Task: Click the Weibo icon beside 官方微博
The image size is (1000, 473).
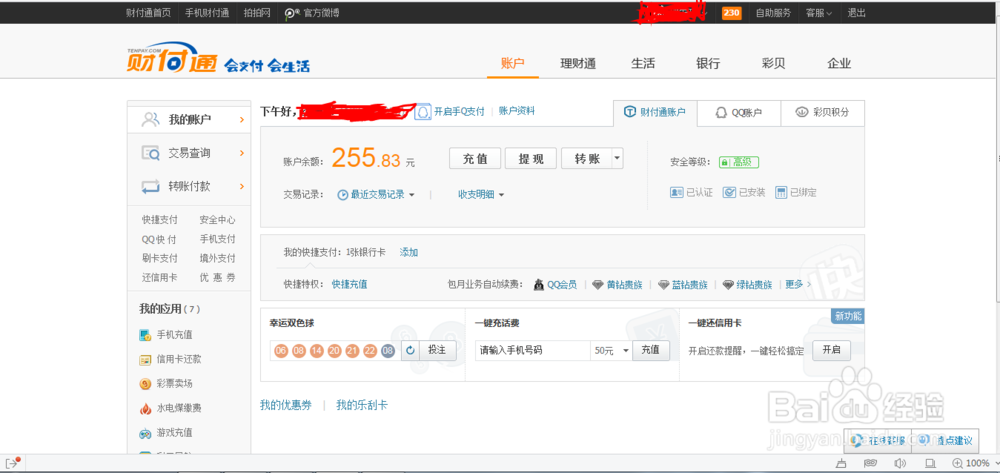Action: point(292,13)
